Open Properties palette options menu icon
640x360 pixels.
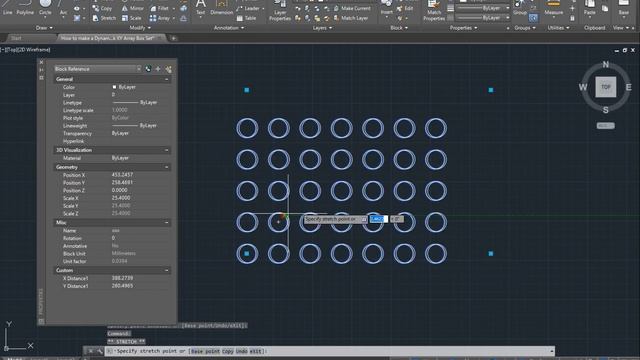tap(41, 78)
